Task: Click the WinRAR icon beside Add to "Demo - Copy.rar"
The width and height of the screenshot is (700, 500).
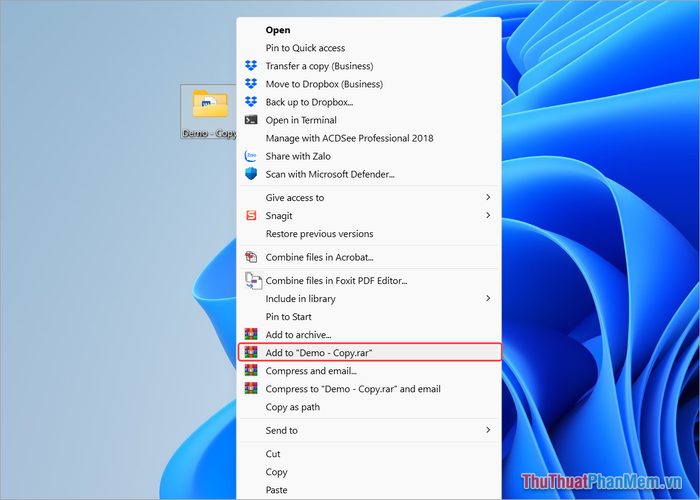Action: click(251, 352)
